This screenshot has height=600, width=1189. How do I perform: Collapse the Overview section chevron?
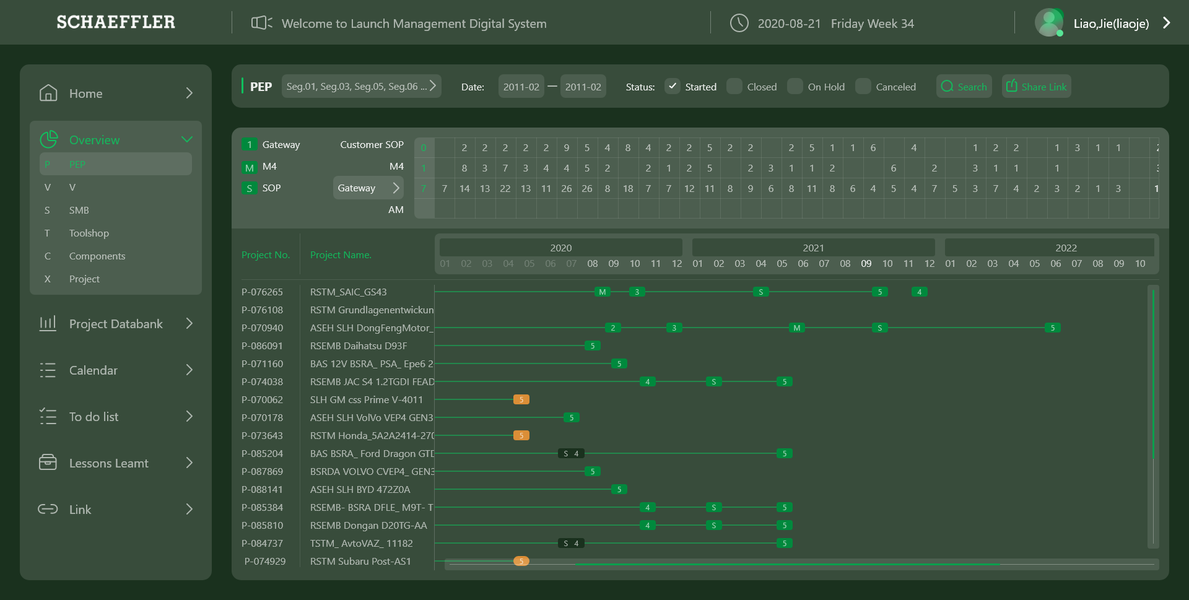(x=187, y=140)
